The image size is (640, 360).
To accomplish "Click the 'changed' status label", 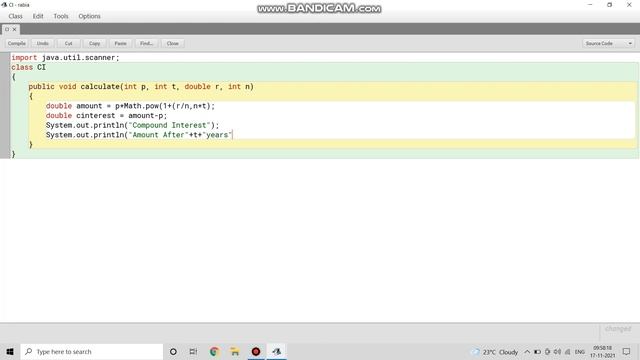I will pyautogui.click(x=618, y=329).
